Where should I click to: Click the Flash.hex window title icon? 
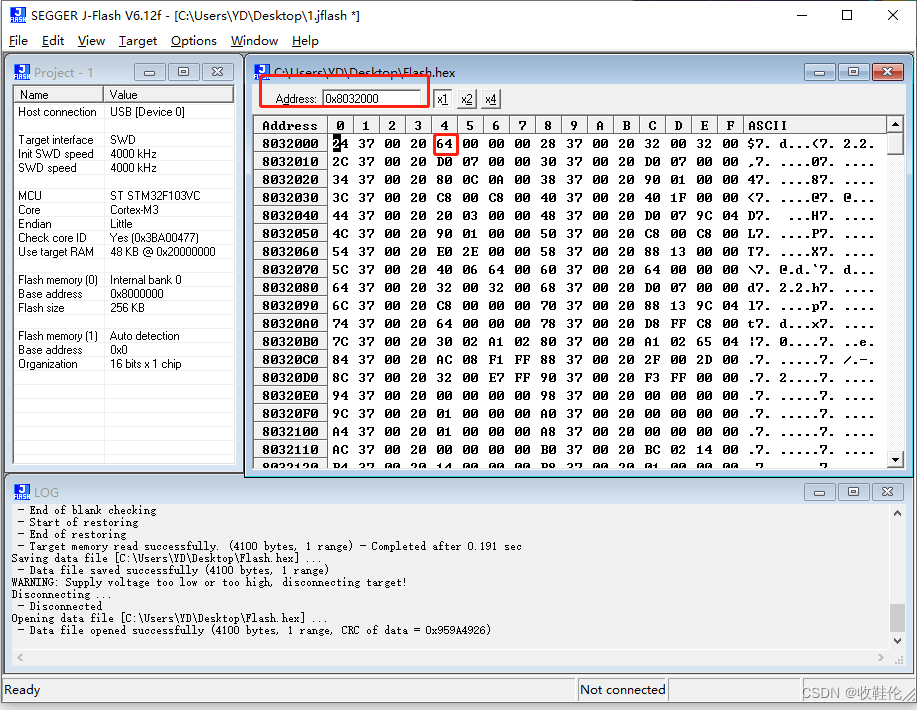coord(262,71)
